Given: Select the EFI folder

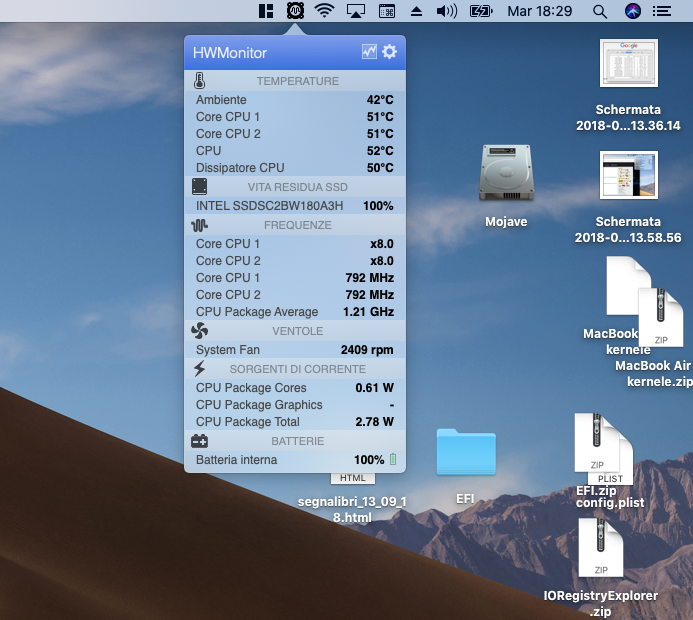Looking at the screenshot, I should 466,452.
